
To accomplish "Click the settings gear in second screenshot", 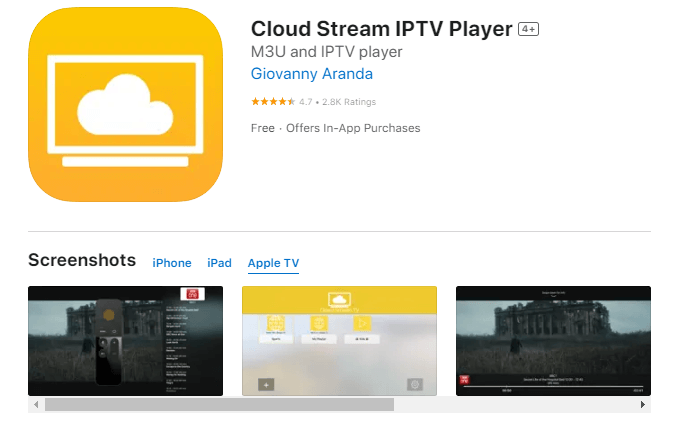I will click(413, 384).
